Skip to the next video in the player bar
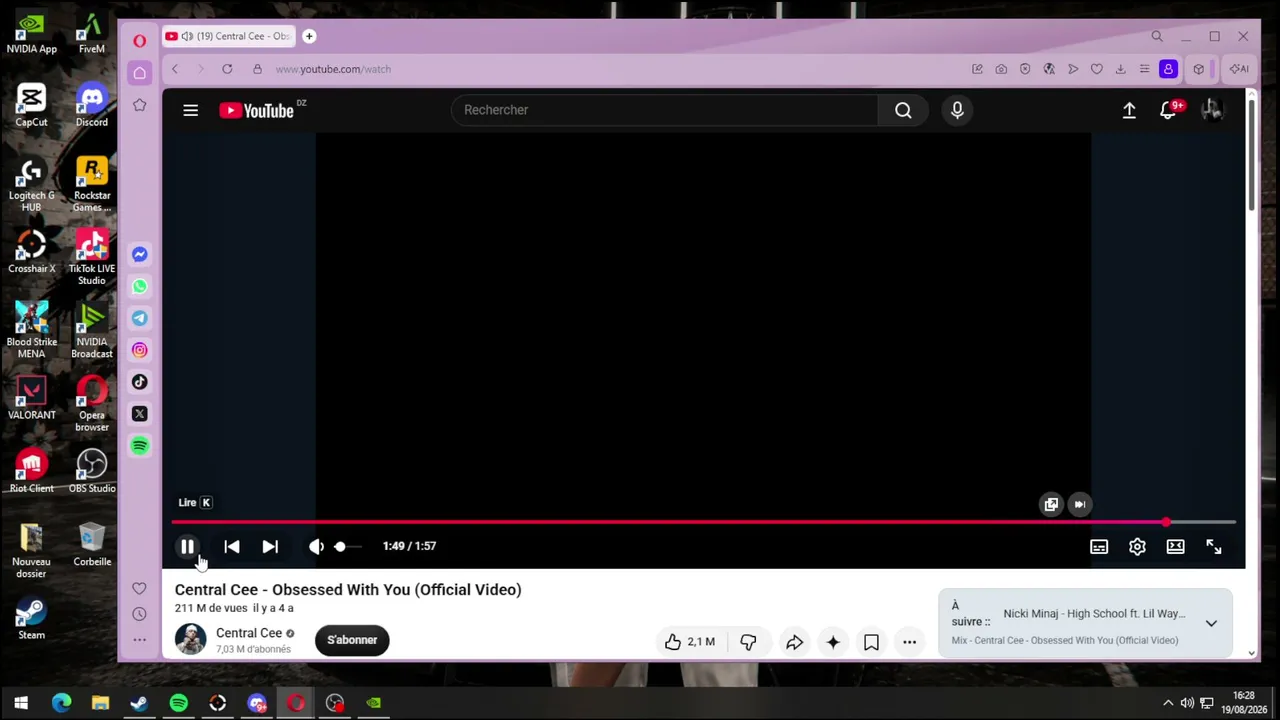Image resolution: width=1280 pixels, height=720 pixels. (270, 546)
